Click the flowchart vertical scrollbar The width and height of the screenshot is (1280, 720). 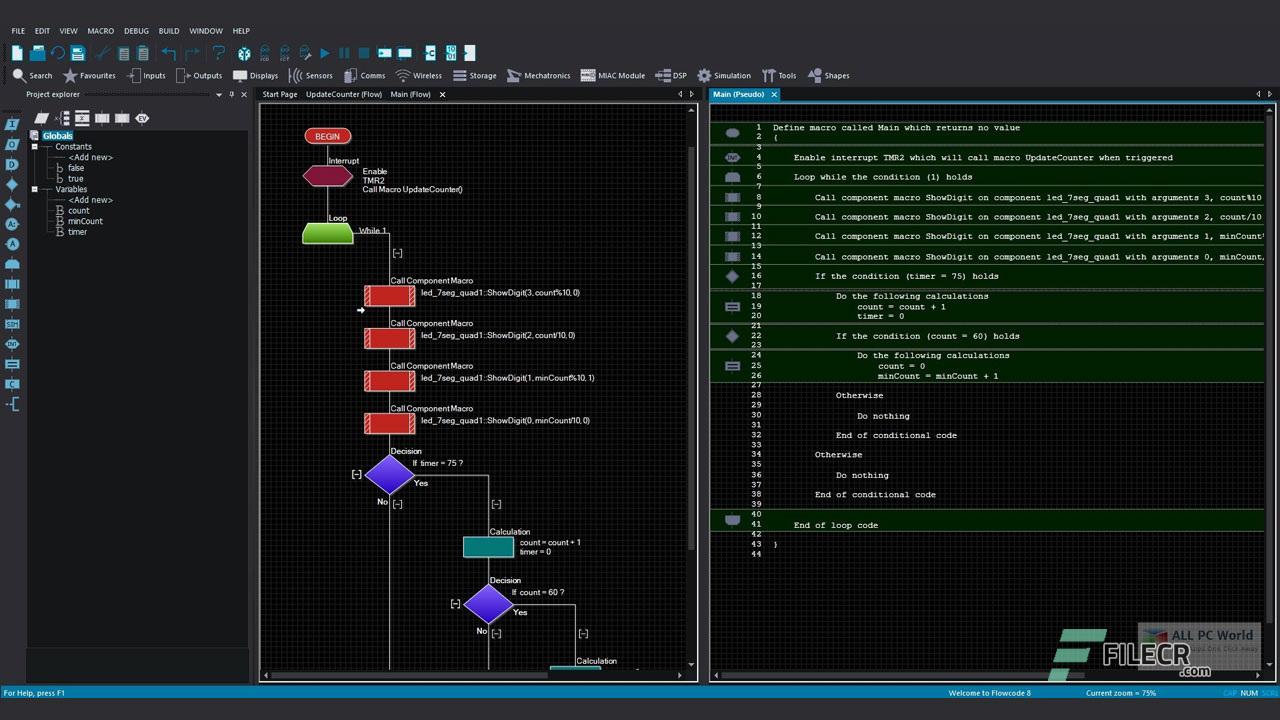pyautogui.click(x=691, y=348)
